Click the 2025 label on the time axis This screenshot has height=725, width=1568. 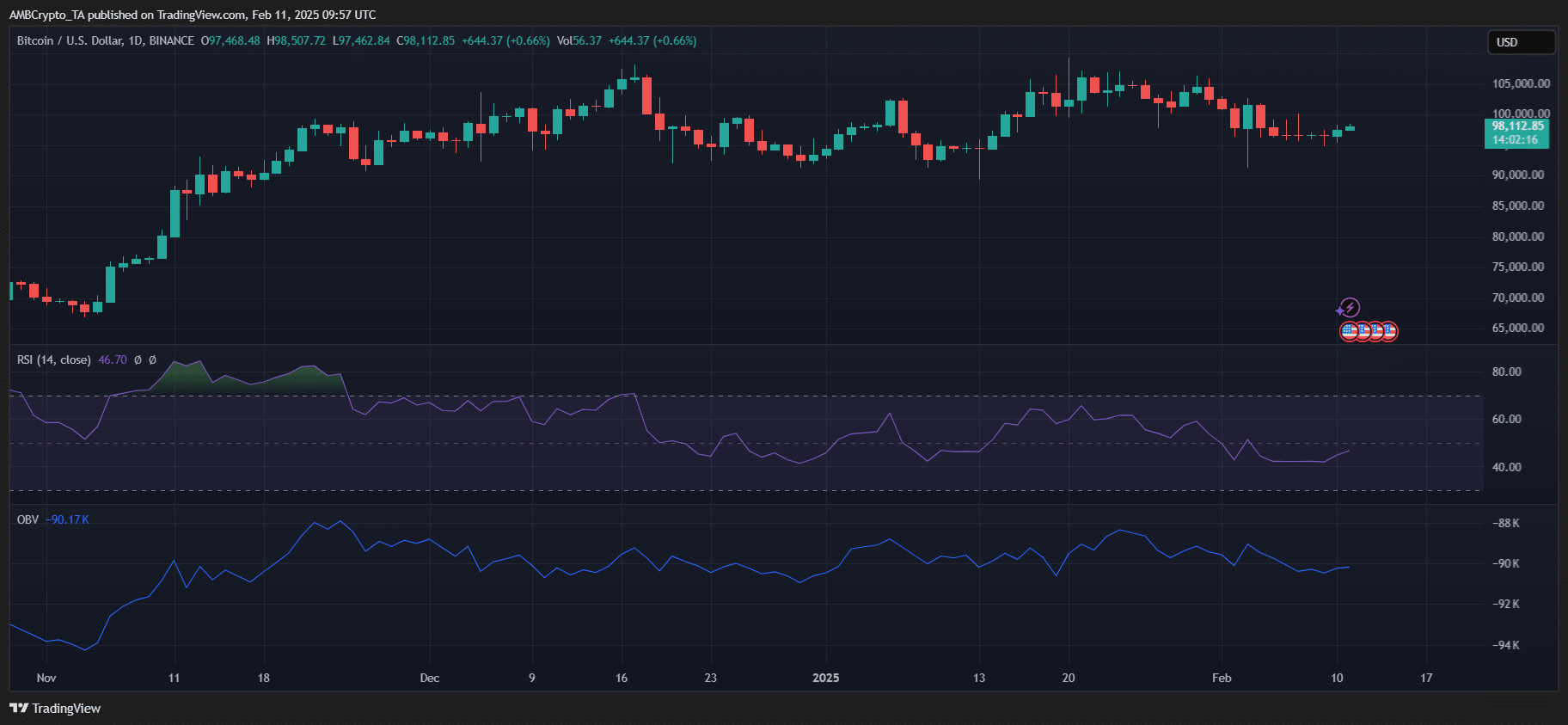tap(825, 678)
